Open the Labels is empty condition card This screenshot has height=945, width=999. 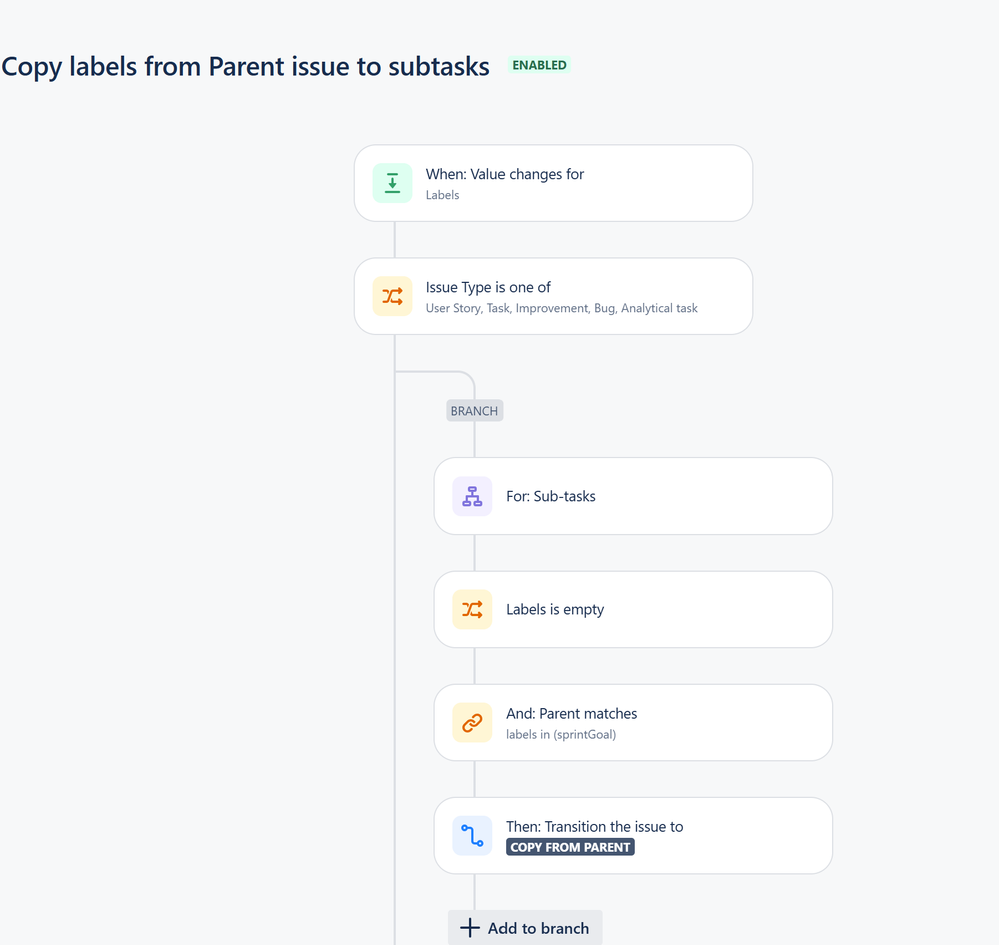click(633, 610)
